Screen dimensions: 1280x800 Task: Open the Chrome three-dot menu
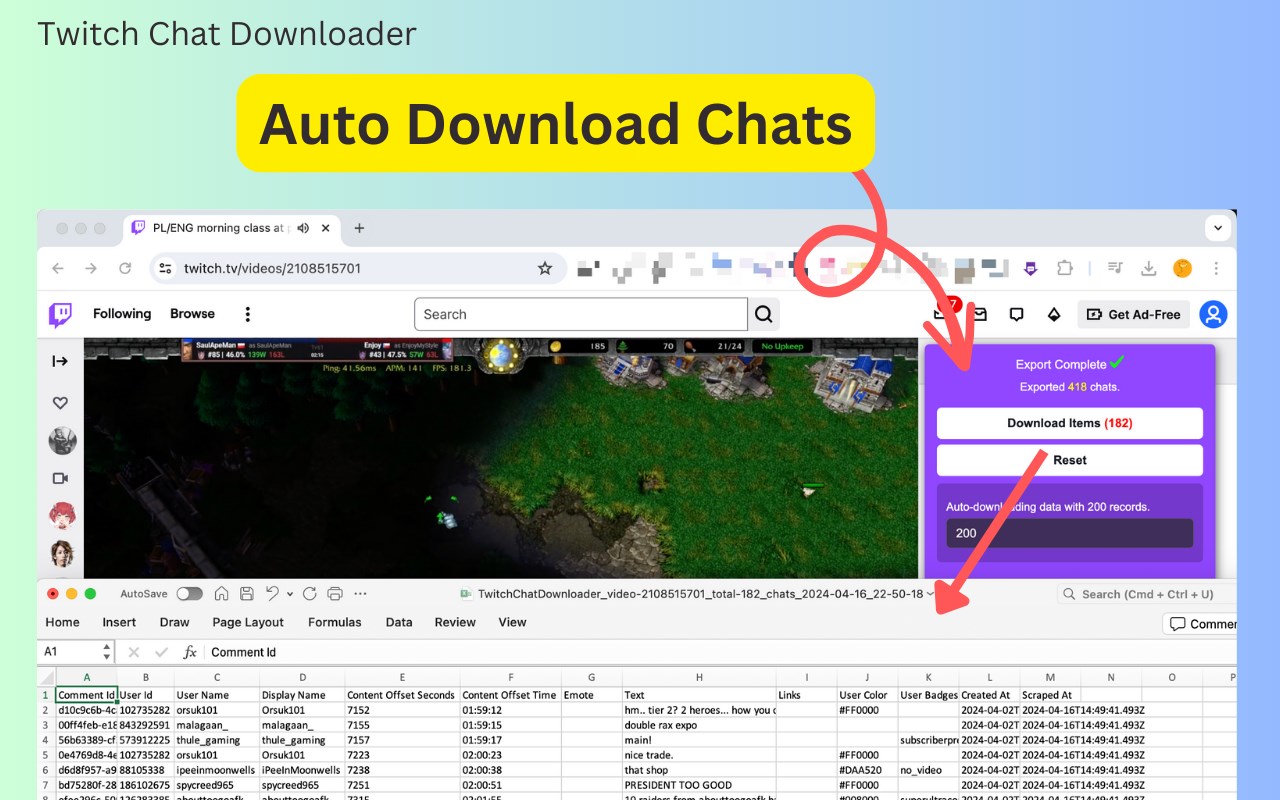click(x=1216, y=268)
